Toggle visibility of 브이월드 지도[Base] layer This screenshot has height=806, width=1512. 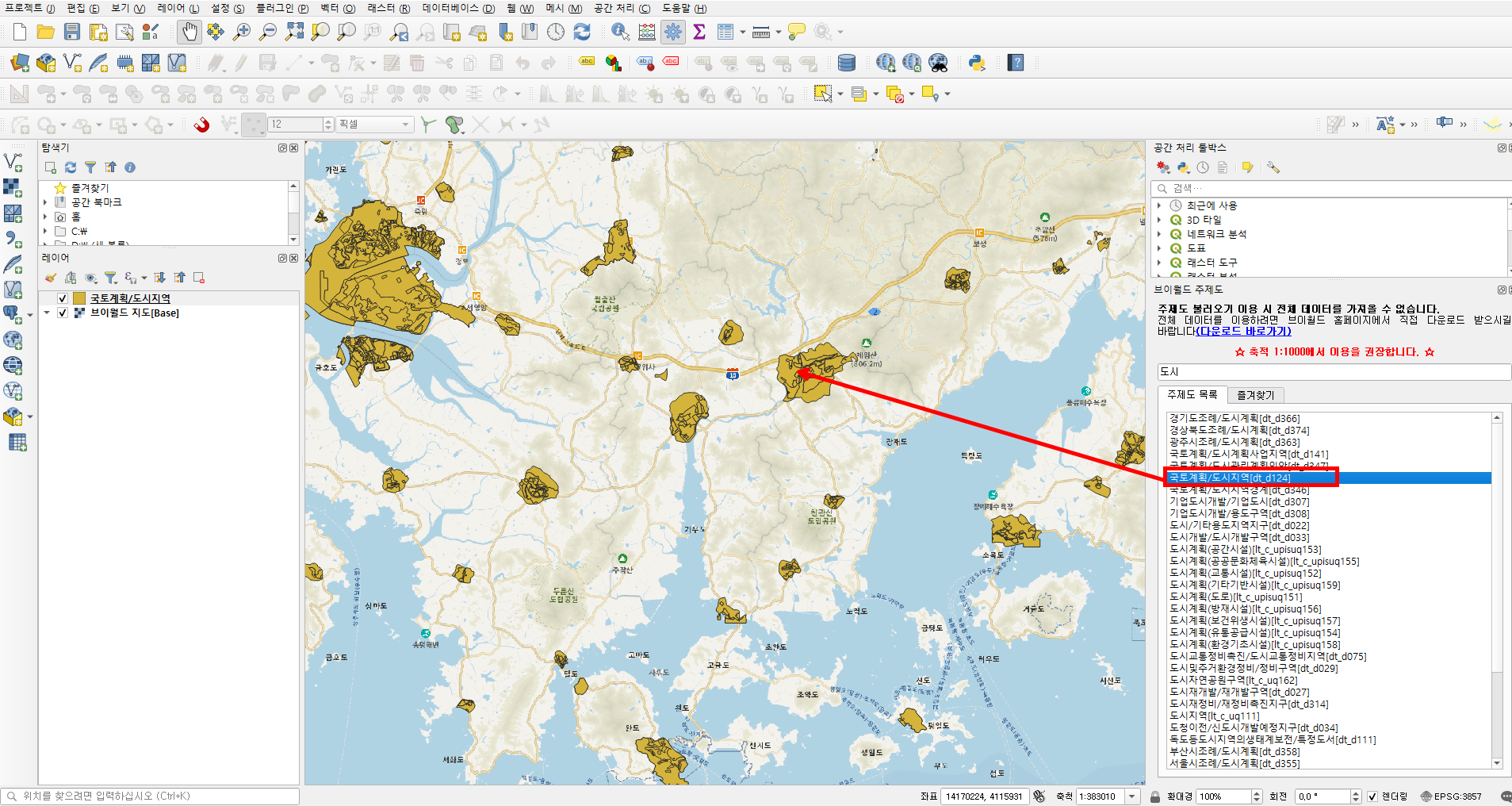63,313
